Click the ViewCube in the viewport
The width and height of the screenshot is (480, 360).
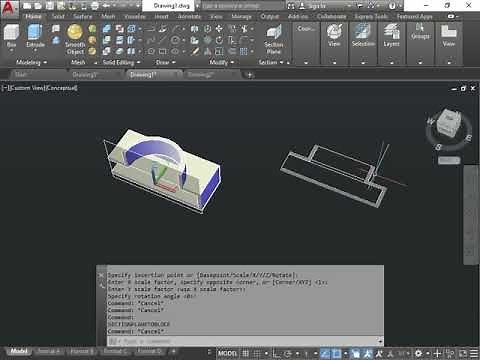449,124
